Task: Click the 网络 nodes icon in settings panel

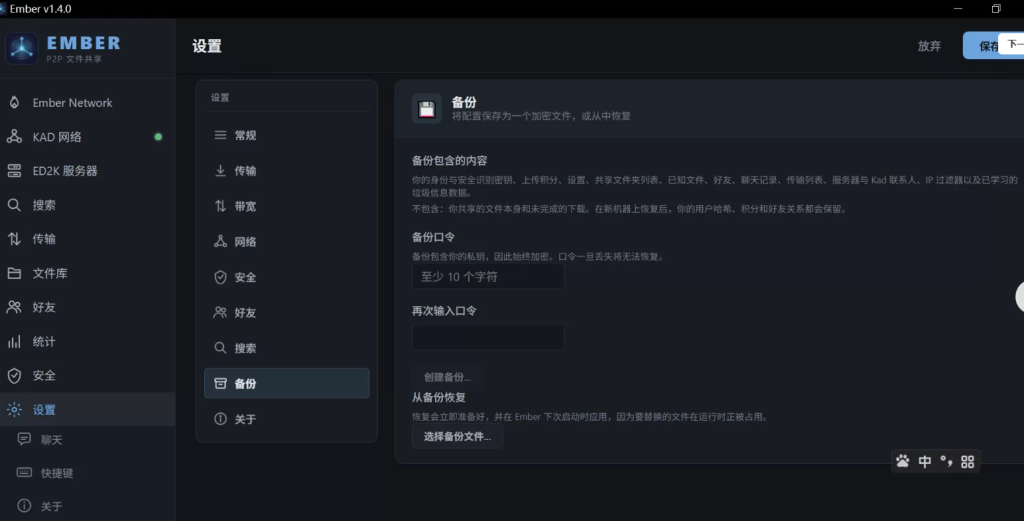Action: [221, 241]
